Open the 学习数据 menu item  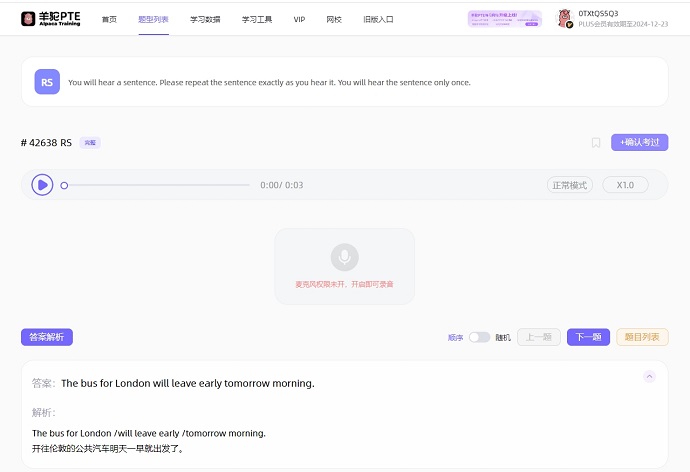tap(205, 19)
